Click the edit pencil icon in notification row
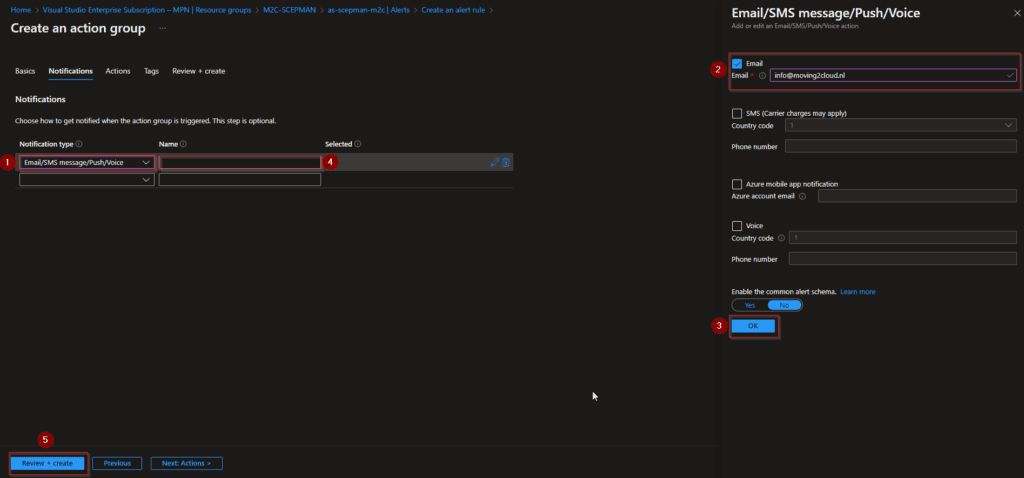Image resolution: width=1024 pixels, height=478 pixels. [x=495, y=162]
